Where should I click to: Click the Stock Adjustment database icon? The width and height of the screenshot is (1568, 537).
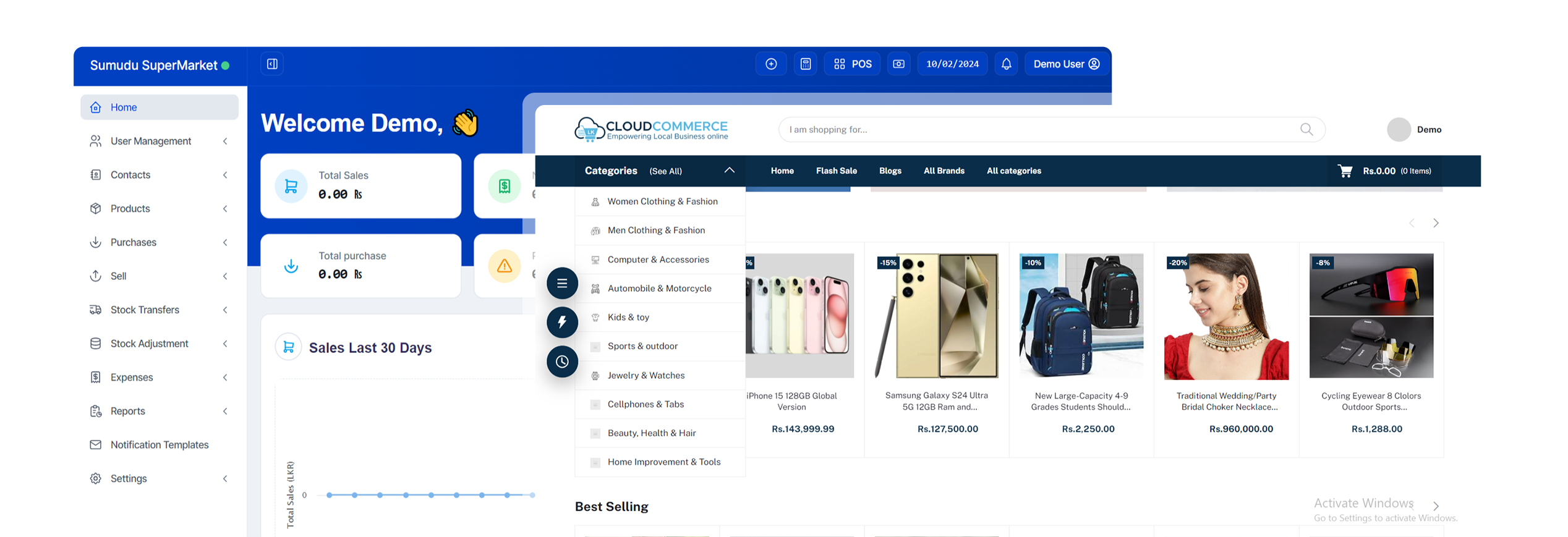click(x=95, y=344)
